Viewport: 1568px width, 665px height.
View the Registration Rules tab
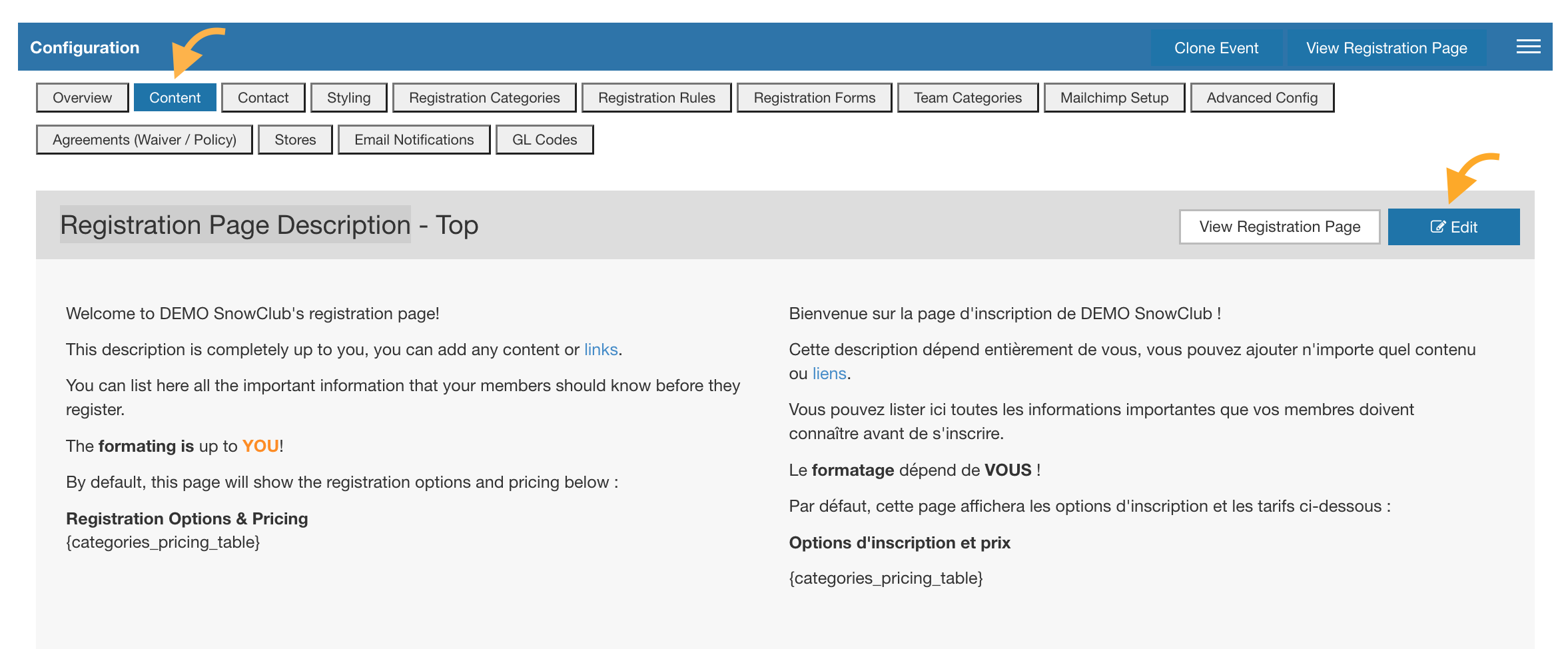657,97
